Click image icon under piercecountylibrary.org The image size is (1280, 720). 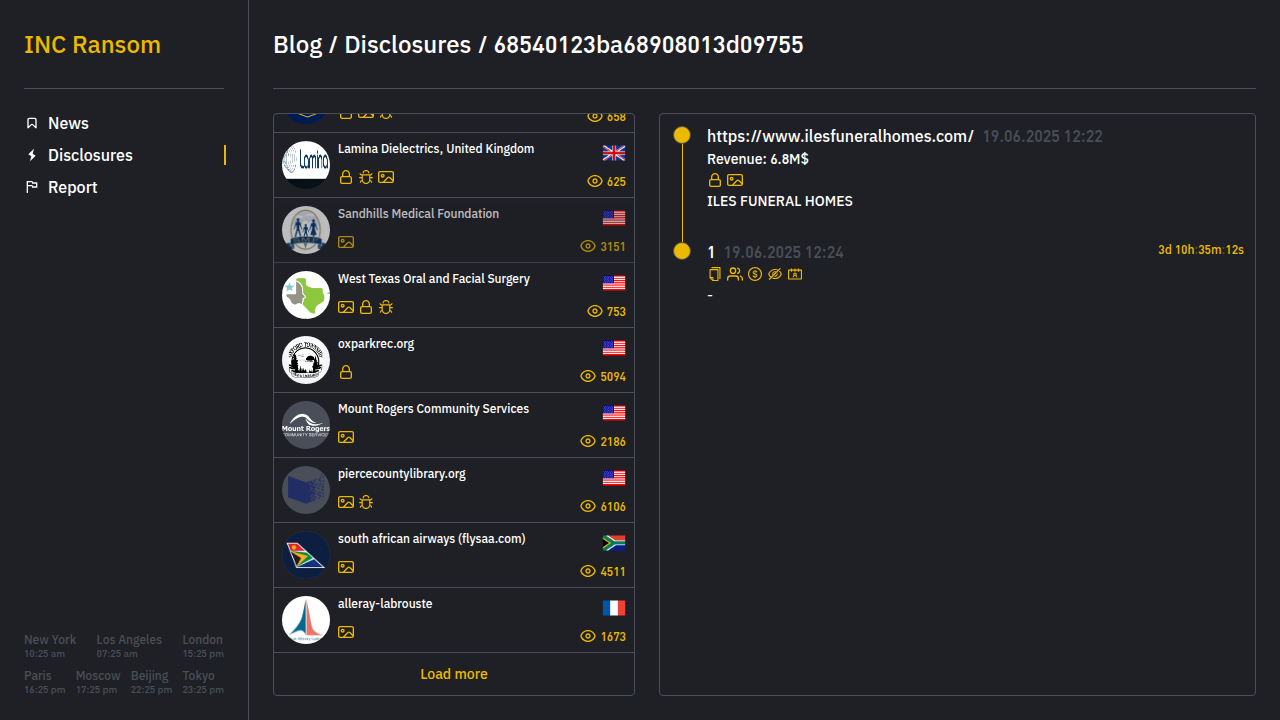tap(346, 502)
